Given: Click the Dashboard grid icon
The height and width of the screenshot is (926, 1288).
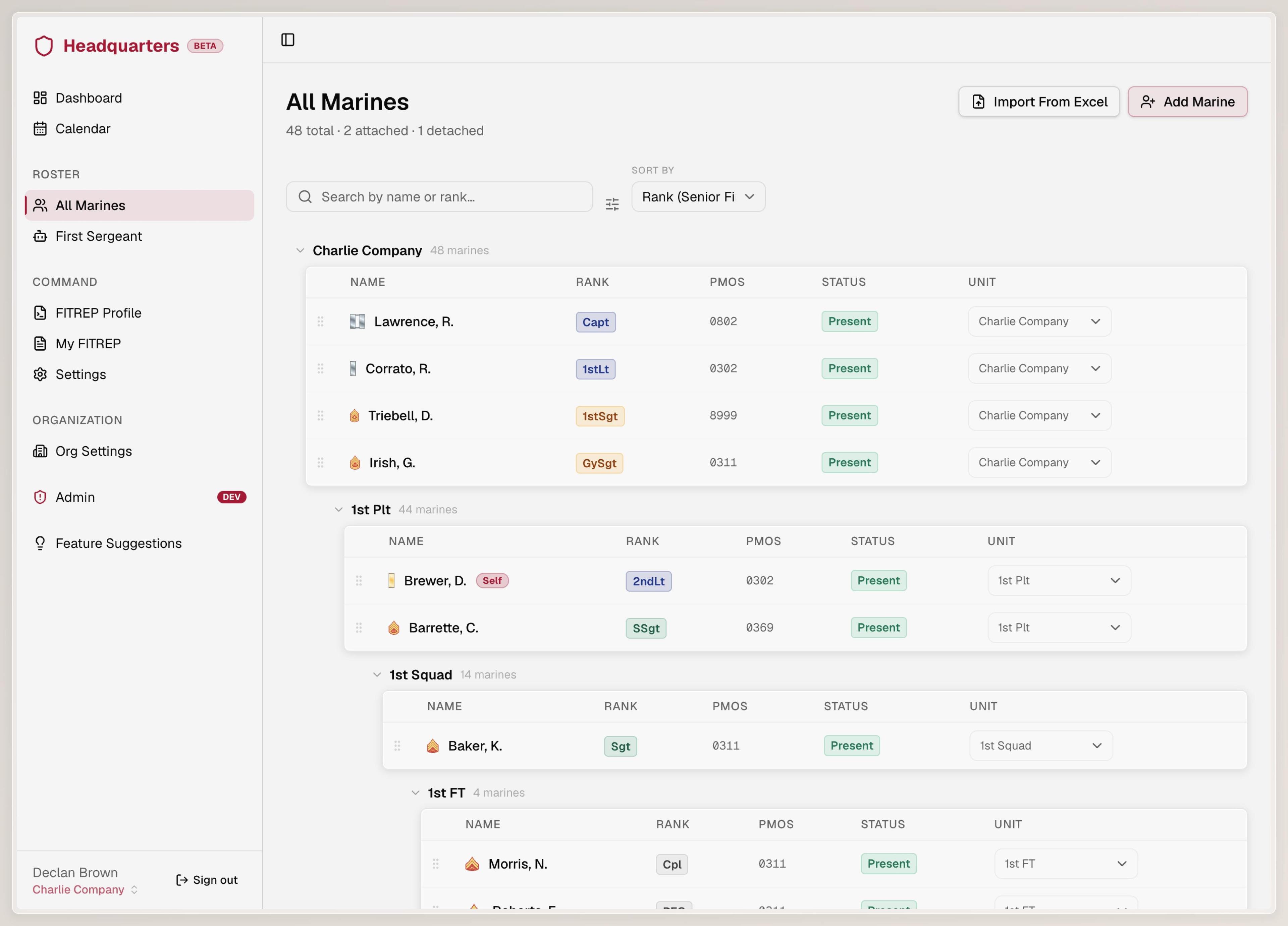Looking at the screenshot, I should tap(40, 98).
